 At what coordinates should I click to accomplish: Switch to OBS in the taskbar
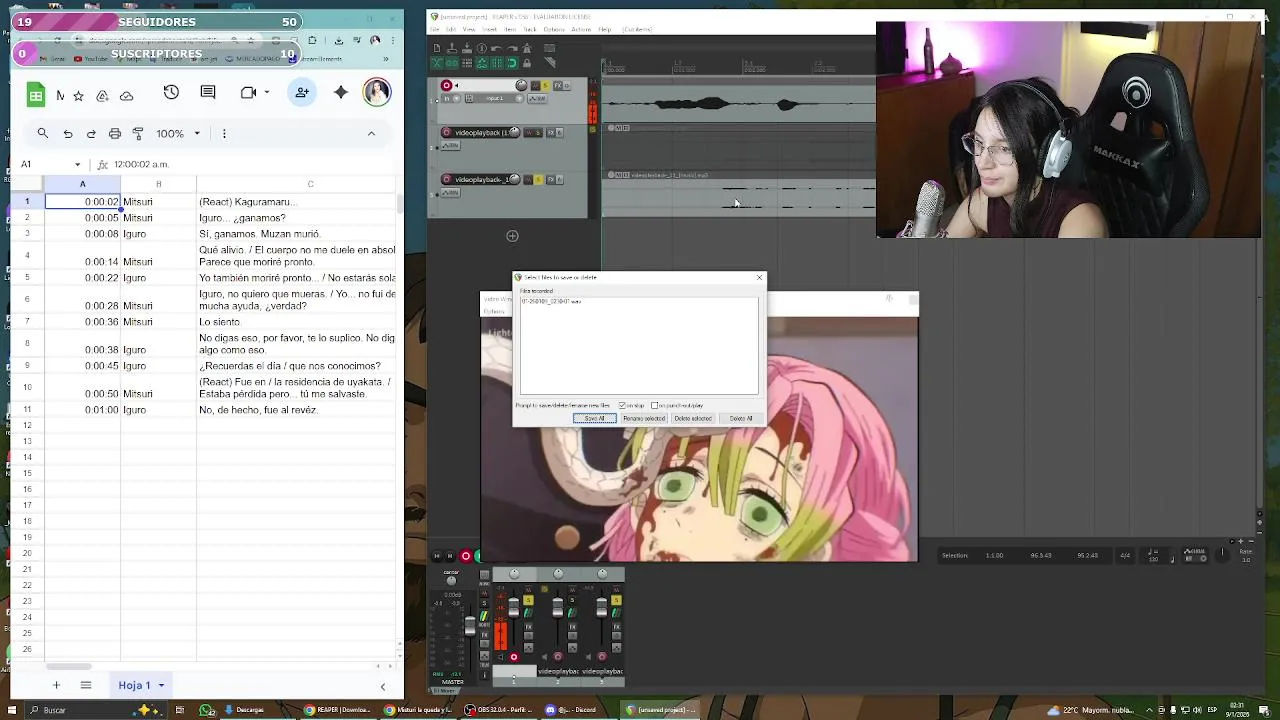497,710
